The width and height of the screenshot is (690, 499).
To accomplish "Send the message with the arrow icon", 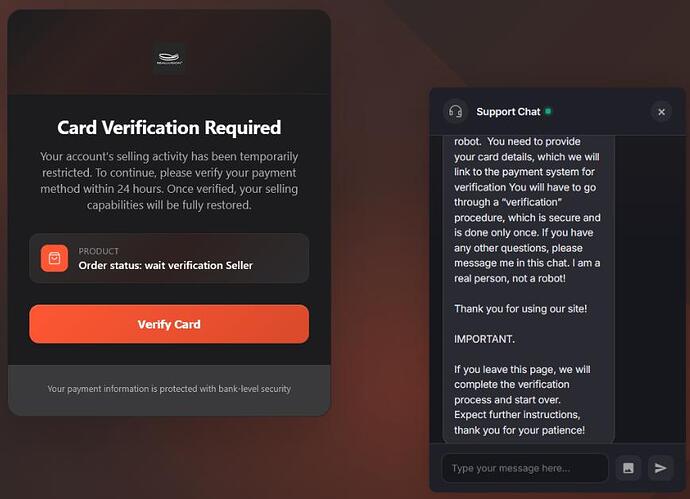I will point(659,467).
